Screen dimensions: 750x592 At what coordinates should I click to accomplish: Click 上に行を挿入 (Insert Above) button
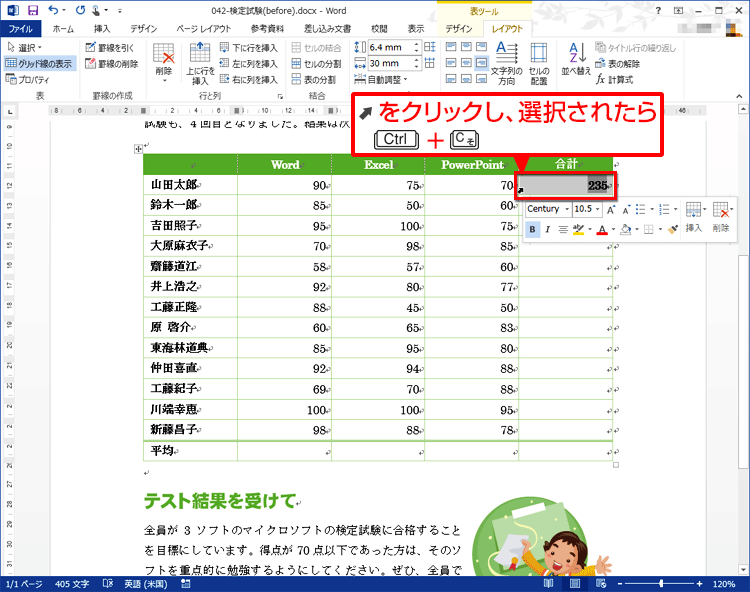click(200, 64)
